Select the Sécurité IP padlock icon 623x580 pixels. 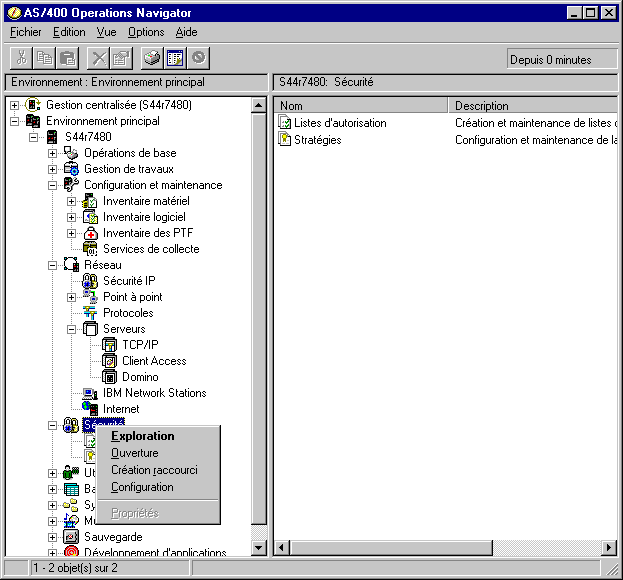coord(90,281)
